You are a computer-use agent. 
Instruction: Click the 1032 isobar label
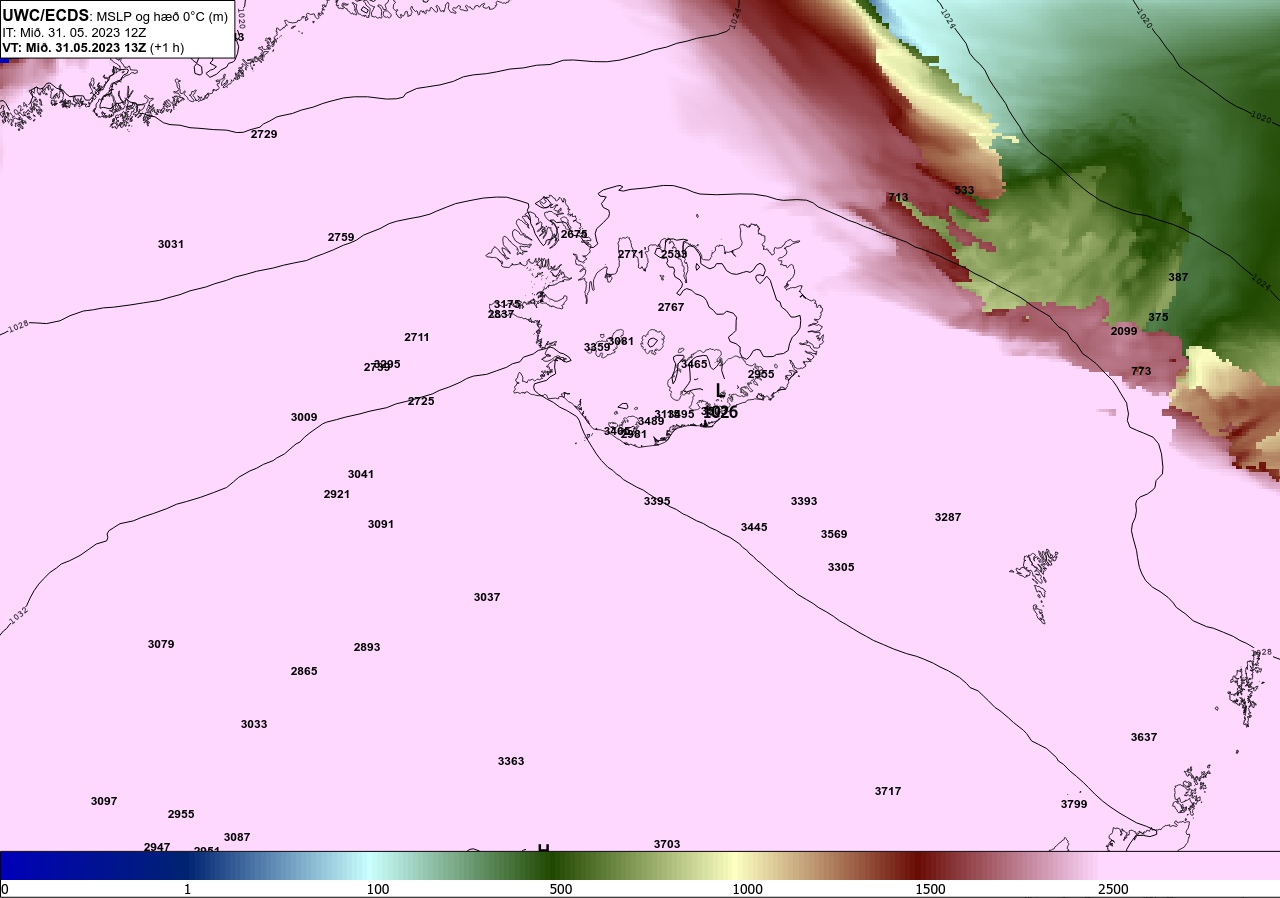pos(18,618)
